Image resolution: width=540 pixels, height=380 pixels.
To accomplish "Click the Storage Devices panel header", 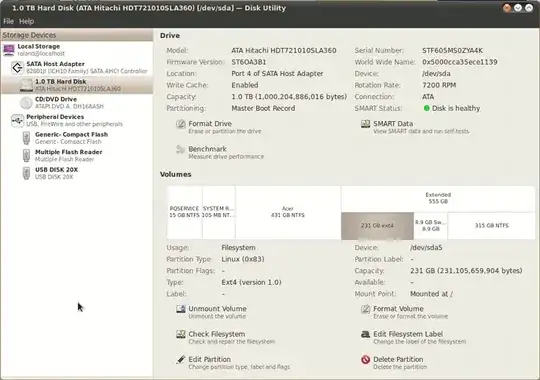I will tap(77, 35).
